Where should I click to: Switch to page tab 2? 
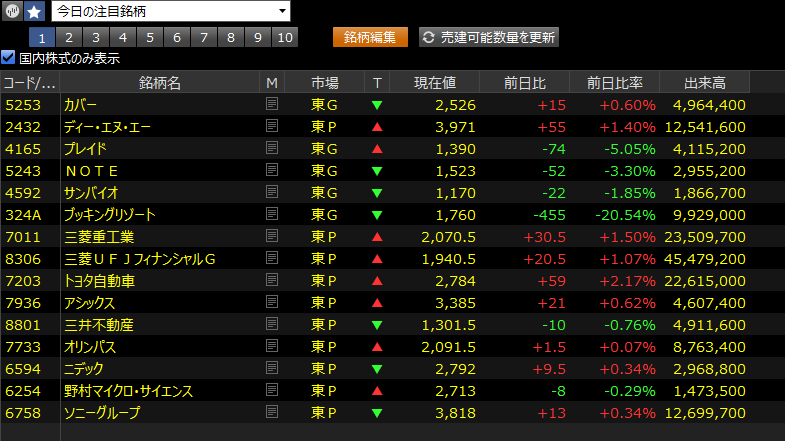click(69, 38)
